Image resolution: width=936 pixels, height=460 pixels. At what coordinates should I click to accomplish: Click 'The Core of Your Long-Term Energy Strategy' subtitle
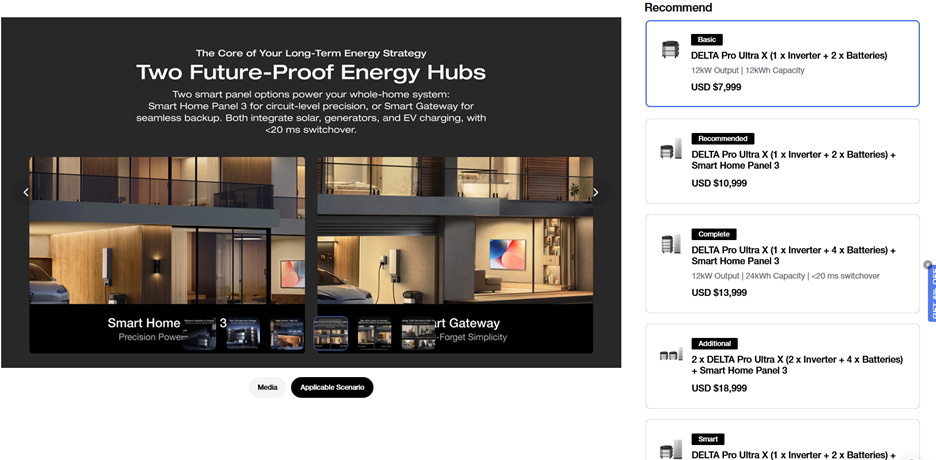tap(311, 53)
